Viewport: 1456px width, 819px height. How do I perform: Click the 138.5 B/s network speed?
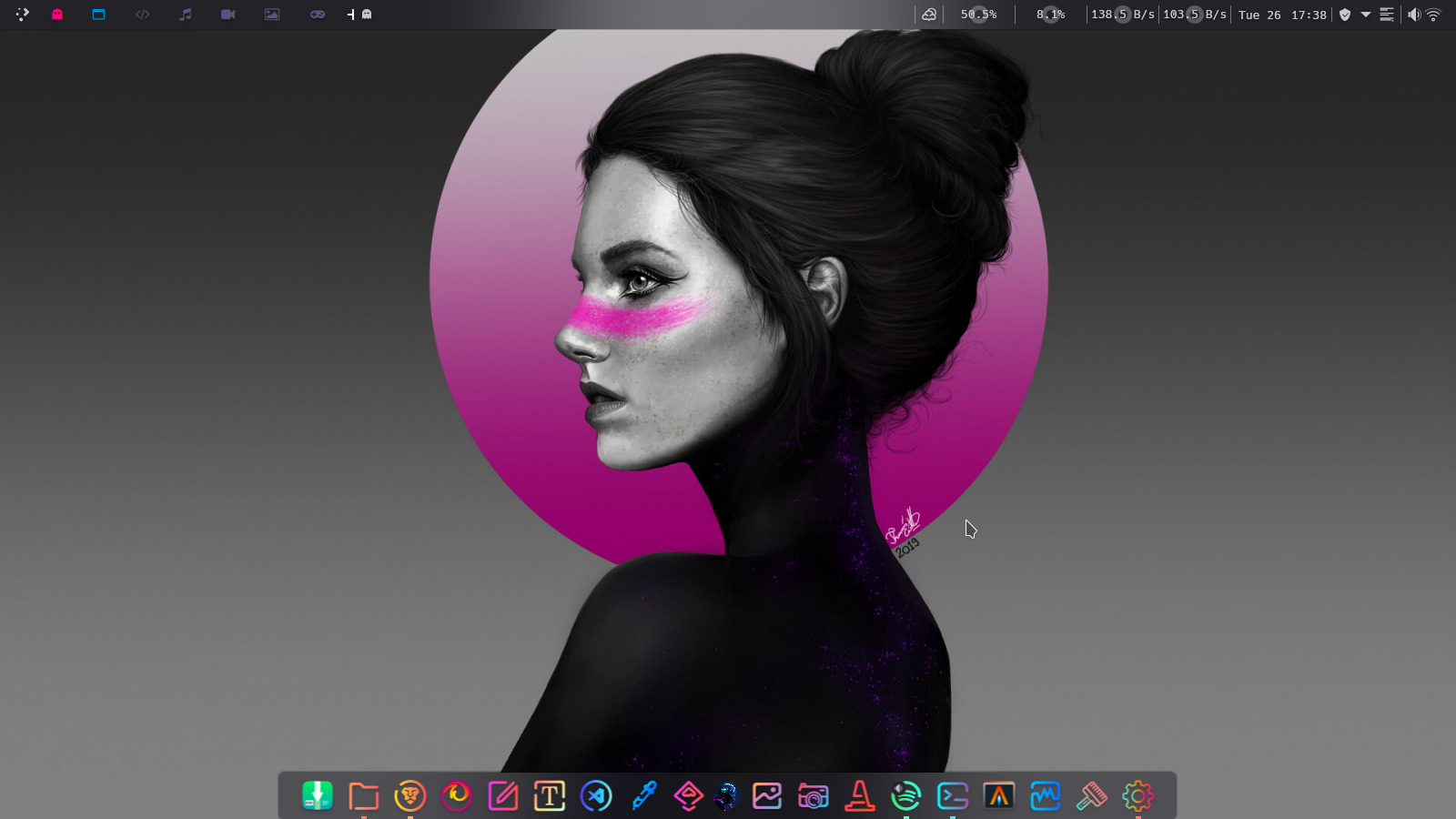coord(1123,15)
